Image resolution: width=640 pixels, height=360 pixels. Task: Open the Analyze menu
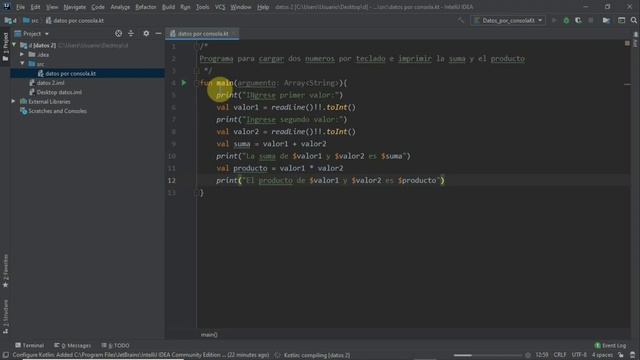[120, 7]
